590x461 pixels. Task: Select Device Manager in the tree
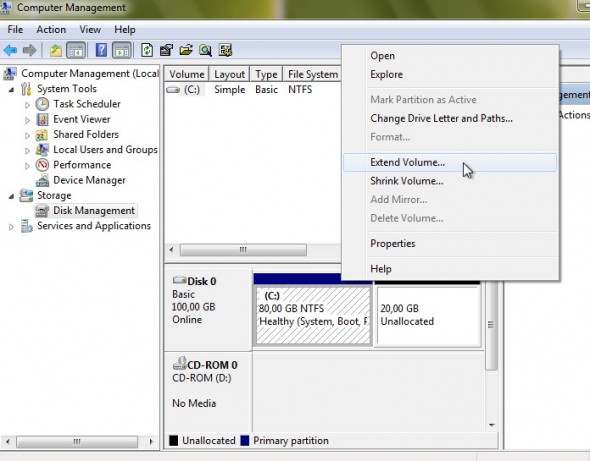[89, 180]
